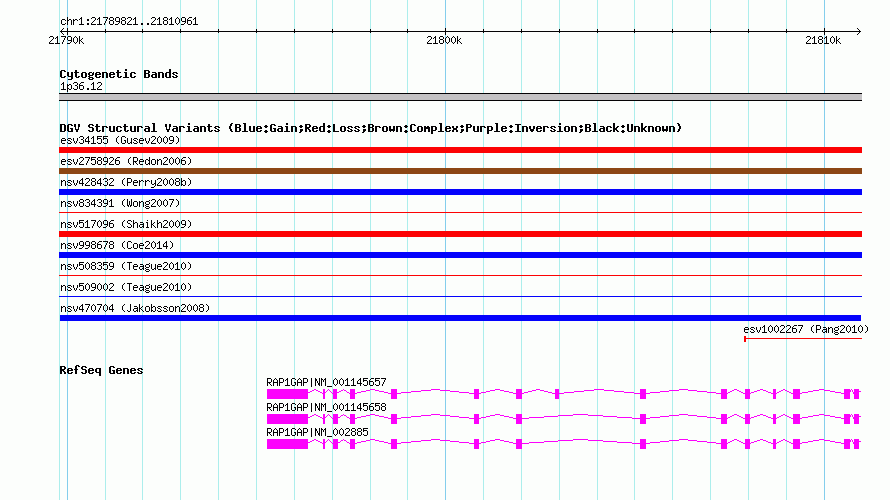
Task: Click the brown bar for esv2758926
Action: [x=460, y=171]
